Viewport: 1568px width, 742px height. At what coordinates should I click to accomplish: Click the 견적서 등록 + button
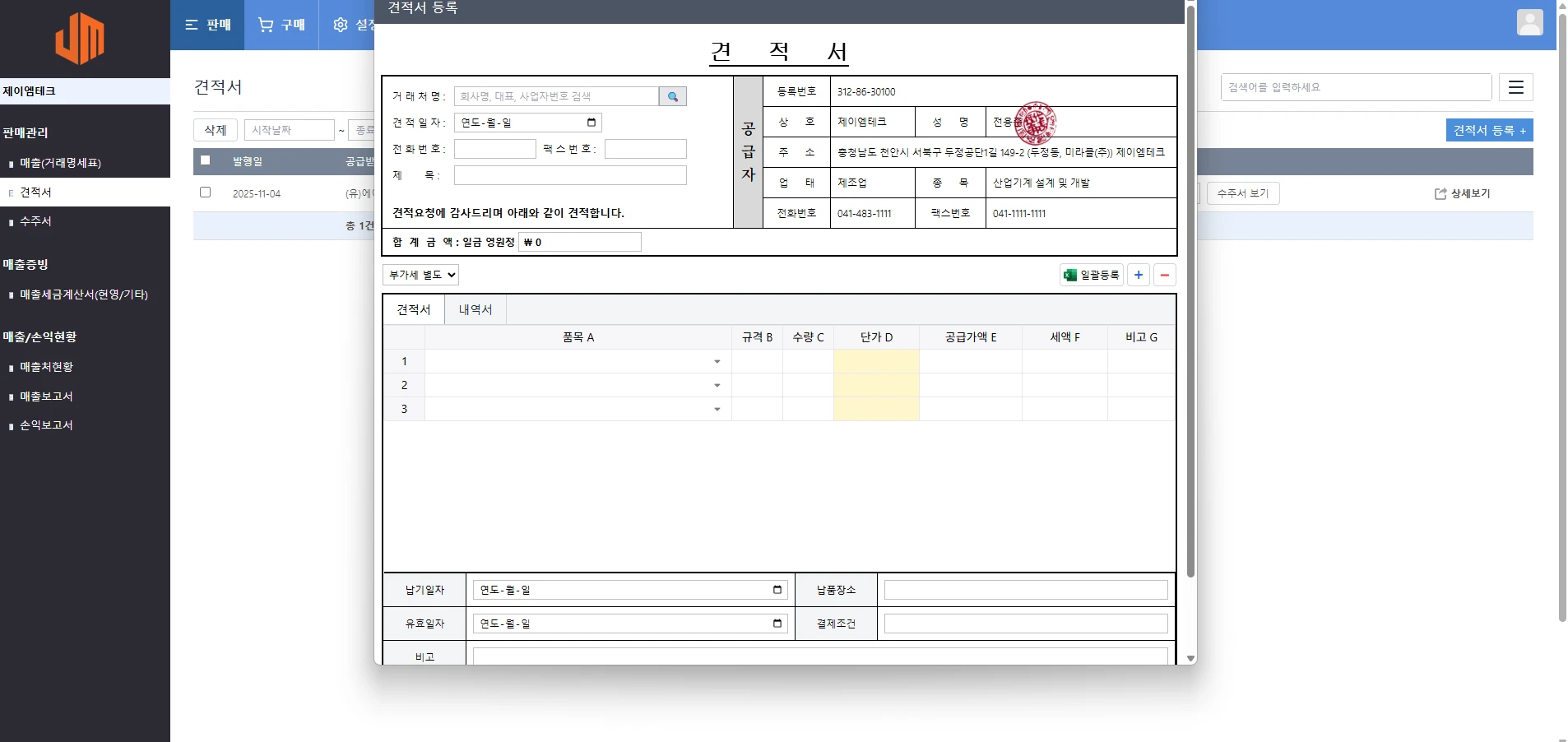(x=1488, y=130)
